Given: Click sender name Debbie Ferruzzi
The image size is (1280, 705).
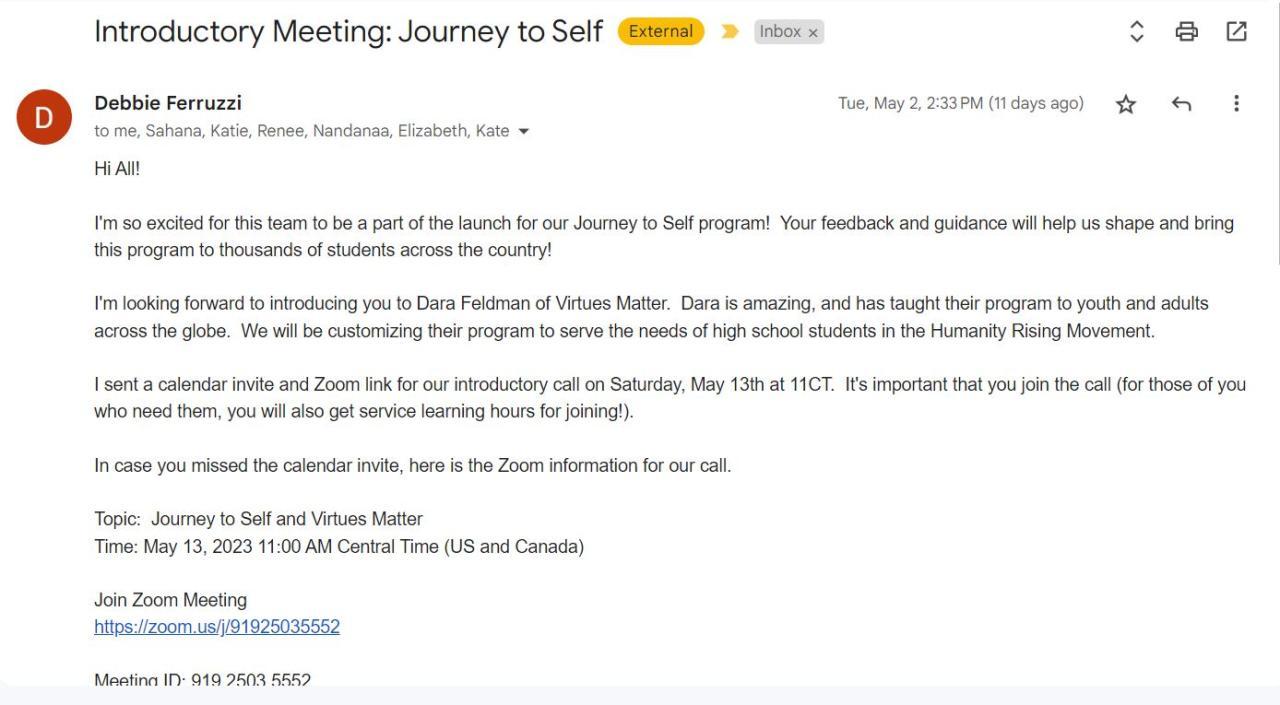Looking at the screenshot, I should 168,103.
